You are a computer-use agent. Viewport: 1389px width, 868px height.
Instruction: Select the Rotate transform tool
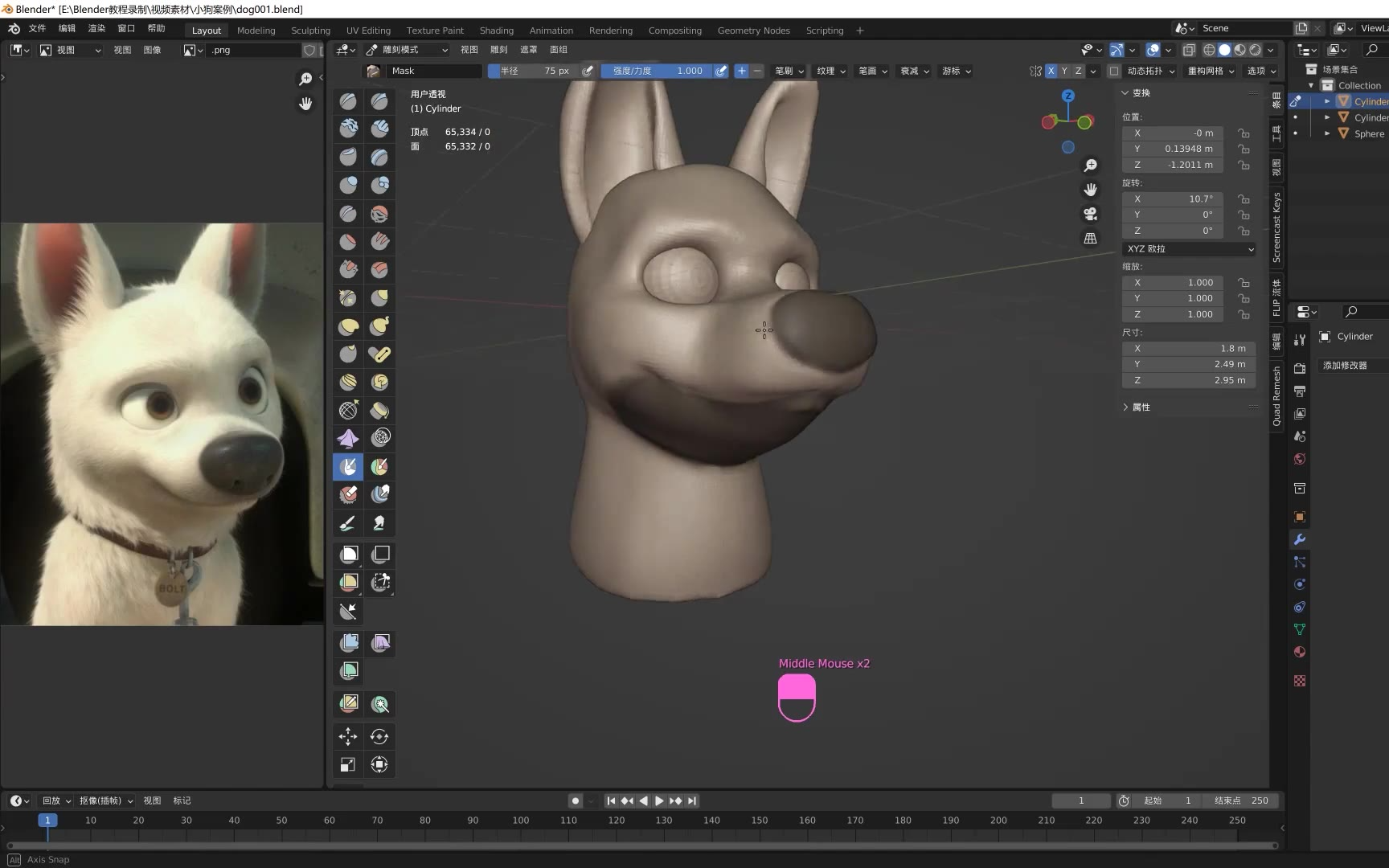pyautogui.click(x=380, y=736)
